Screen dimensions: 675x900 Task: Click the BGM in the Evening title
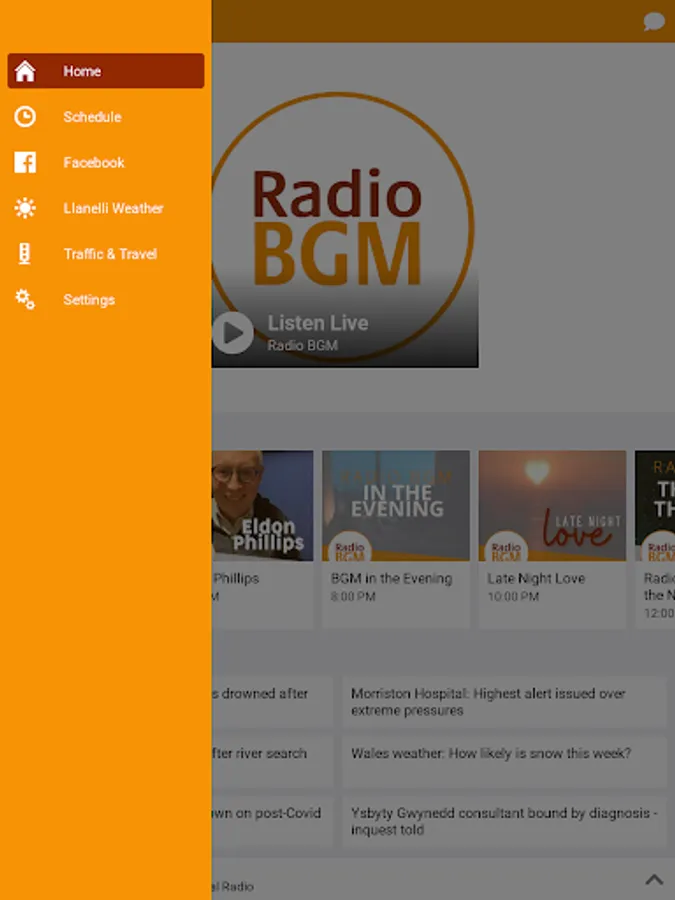(x=391, y=579)
